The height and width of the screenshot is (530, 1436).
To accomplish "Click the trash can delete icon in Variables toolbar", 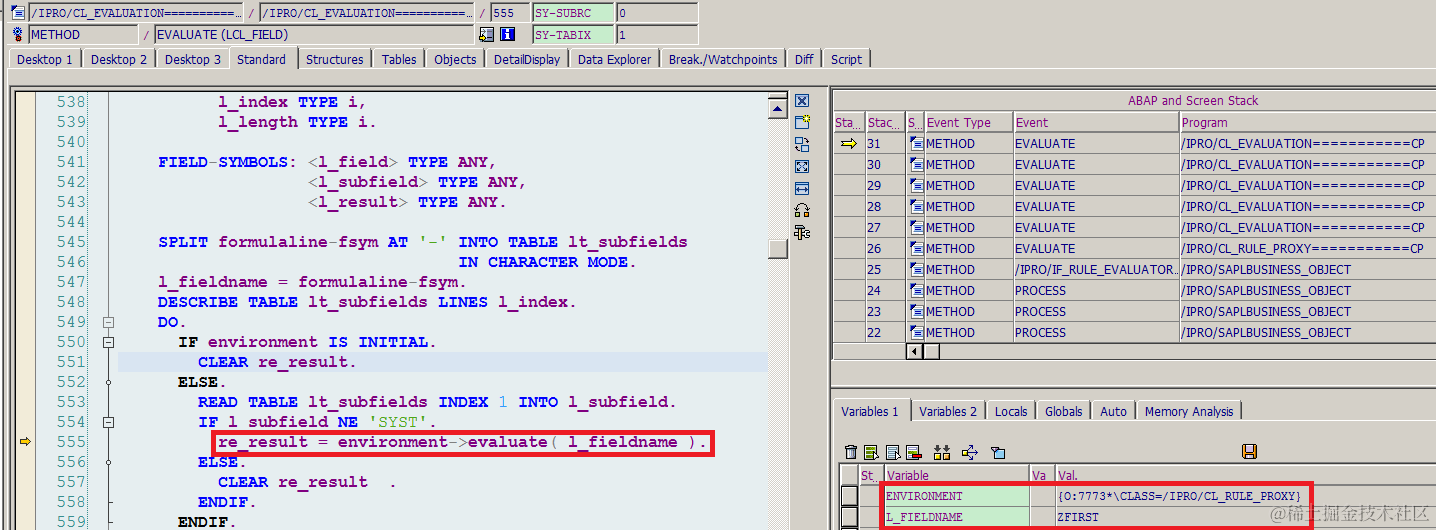I will coord(851,452).
